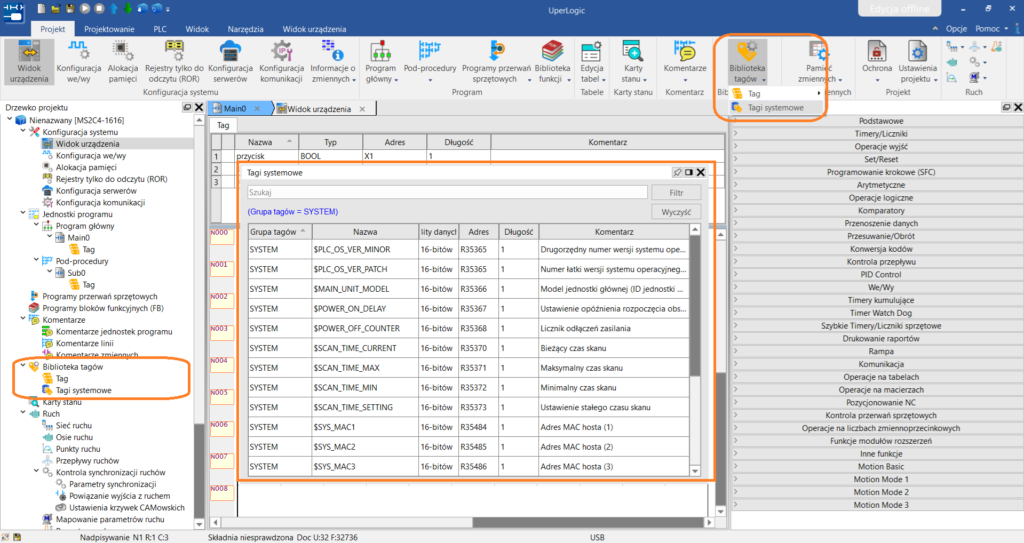The image size is (1024, 543).
Task: Start the PLC with the Run icon
Action: 85,9
